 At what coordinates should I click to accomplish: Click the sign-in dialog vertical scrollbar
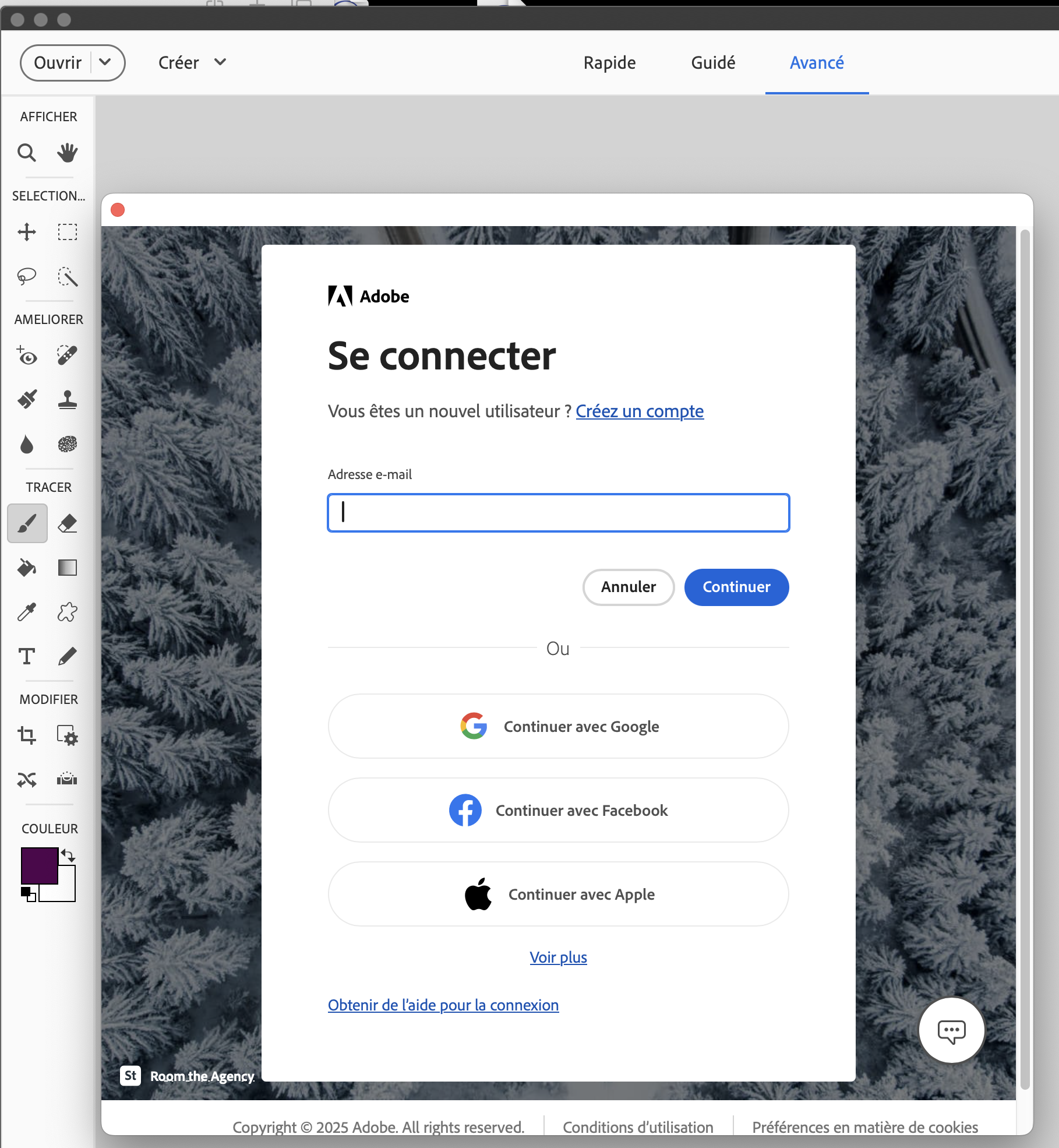pos(1025,658)
